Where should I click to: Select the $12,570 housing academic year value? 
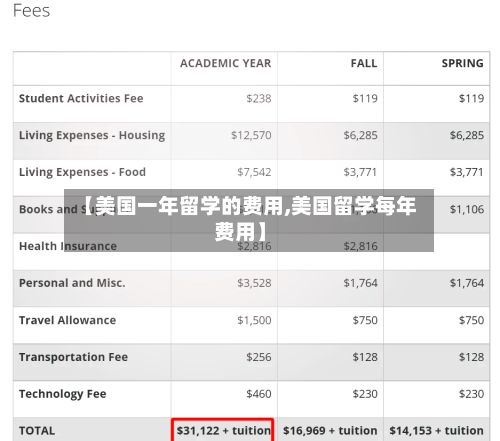tap(251, 135)
